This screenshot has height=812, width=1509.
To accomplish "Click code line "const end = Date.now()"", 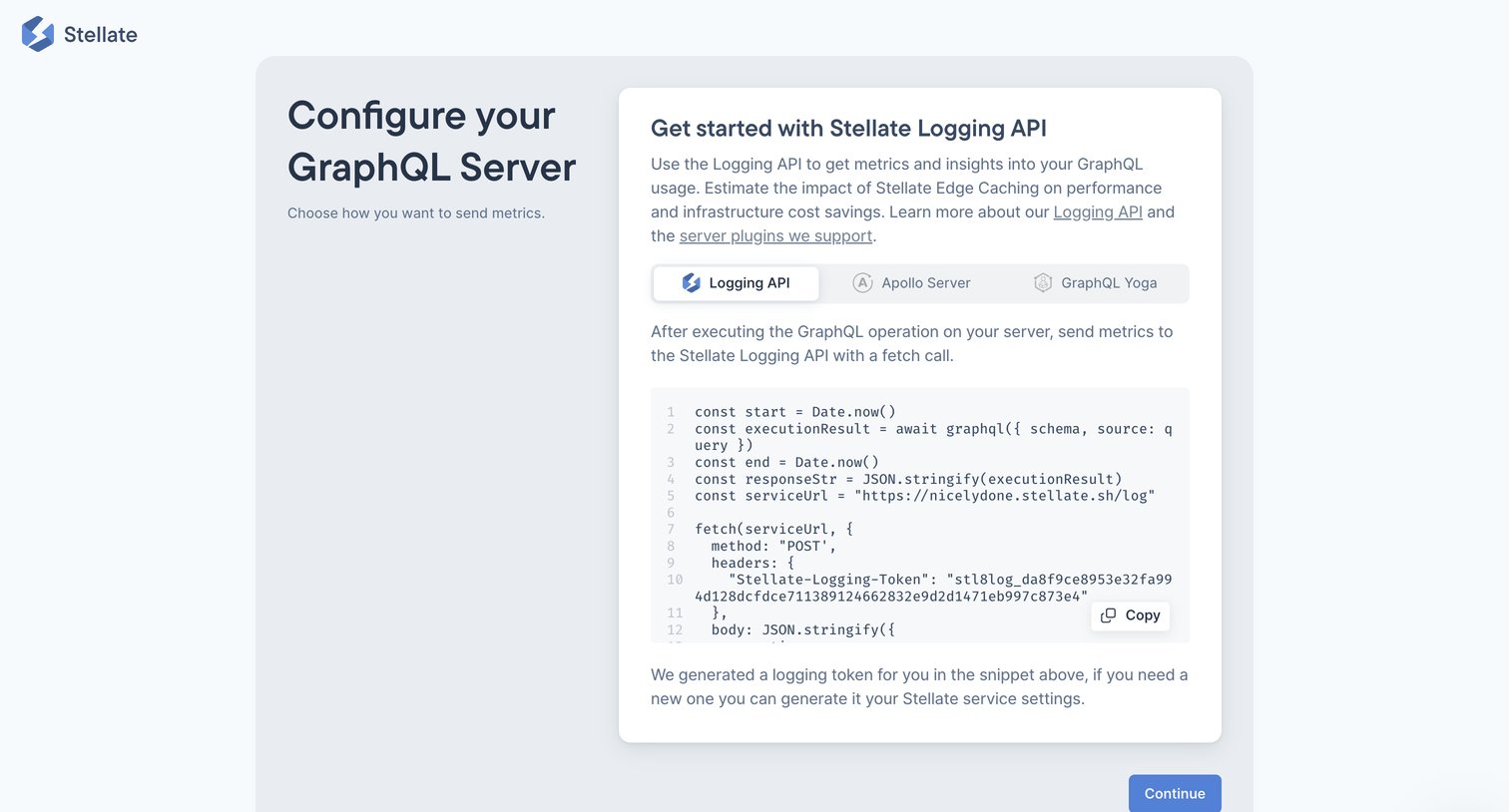I will click(787, 462).
